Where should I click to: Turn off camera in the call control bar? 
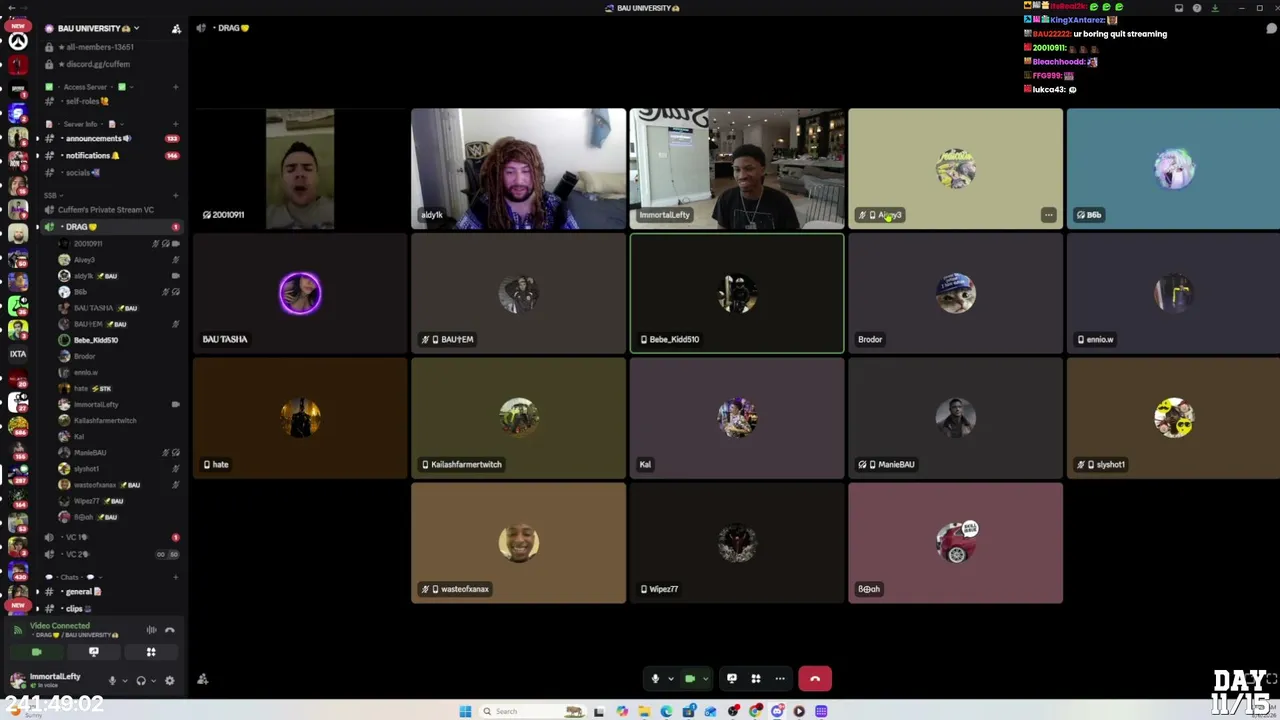point(689,679)
